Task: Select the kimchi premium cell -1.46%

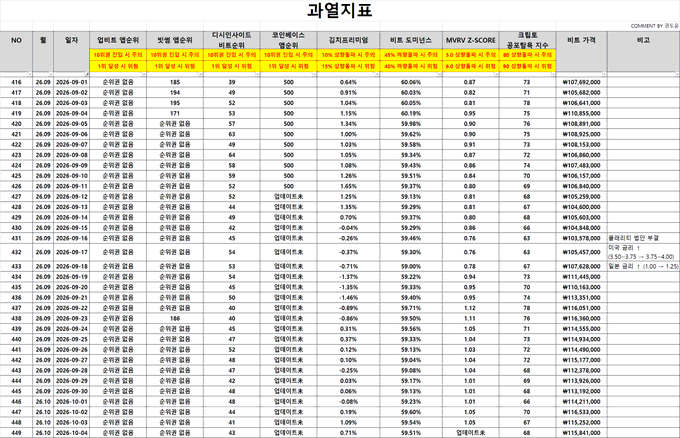Action: point(348,297)
